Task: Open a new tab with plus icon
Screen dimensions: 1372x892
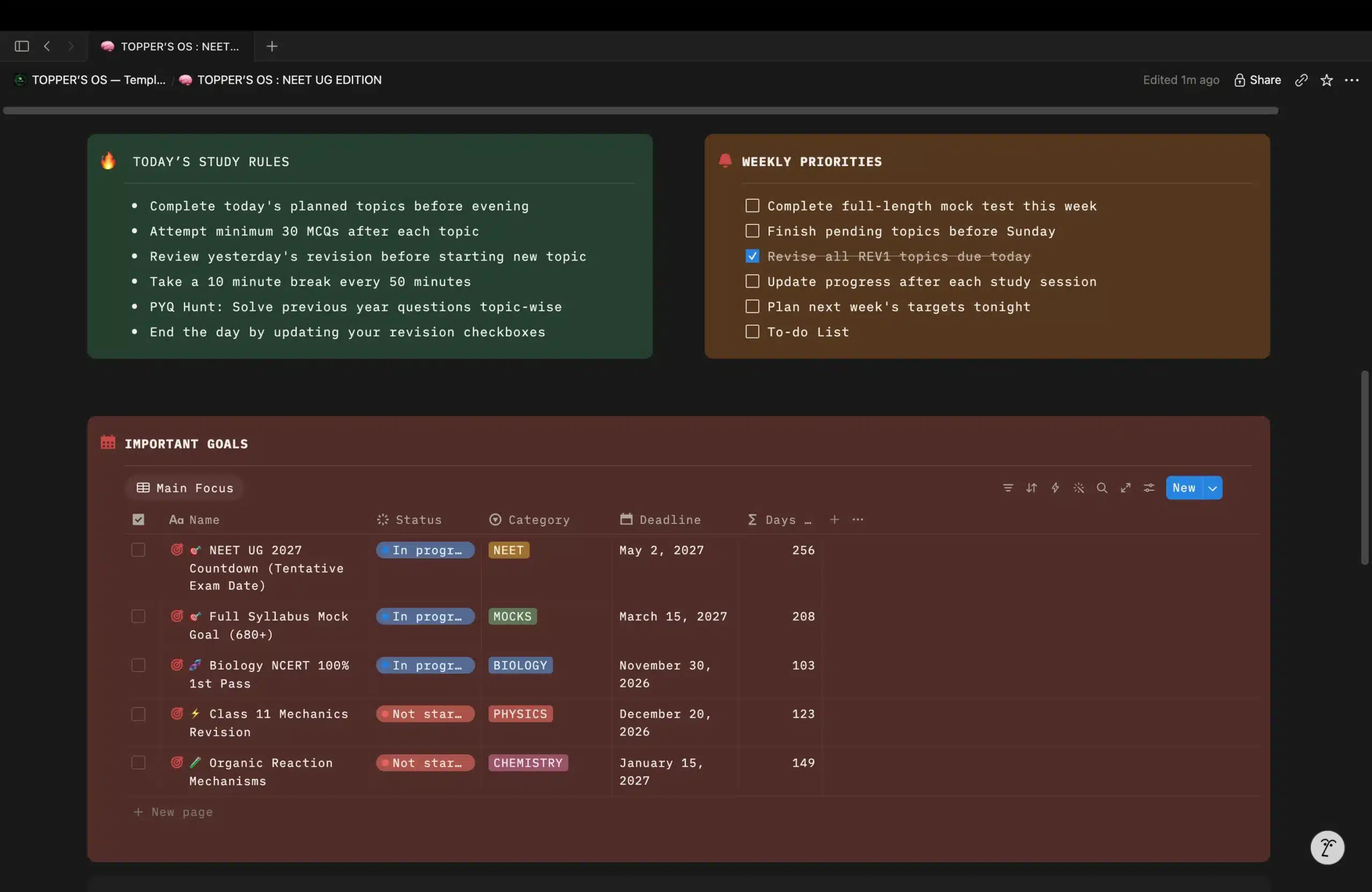Action: (x=272, y=46)
